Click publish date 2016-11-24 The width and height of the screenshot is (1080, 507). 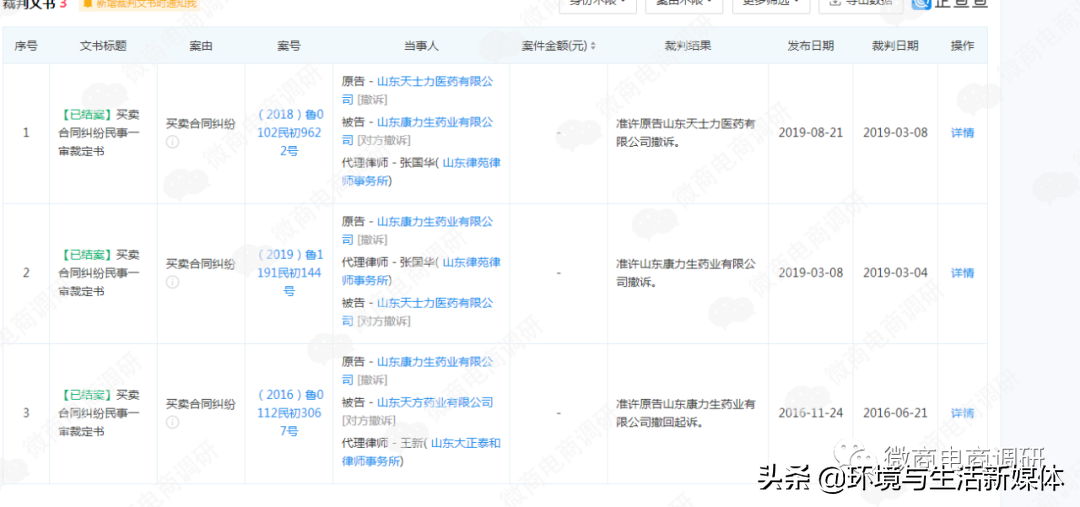(x=811, y=413)
